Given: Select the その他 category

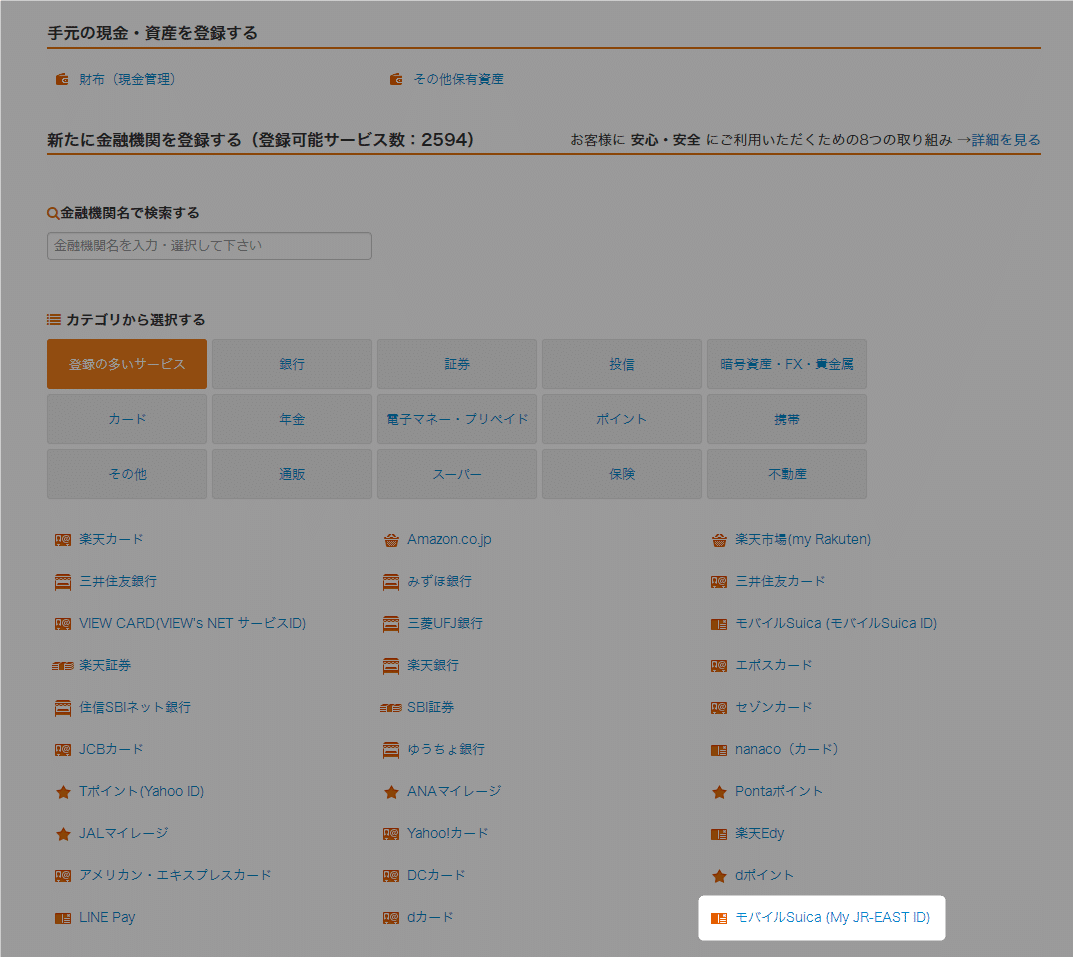Looking at the screenshot, I should (127, 474).
